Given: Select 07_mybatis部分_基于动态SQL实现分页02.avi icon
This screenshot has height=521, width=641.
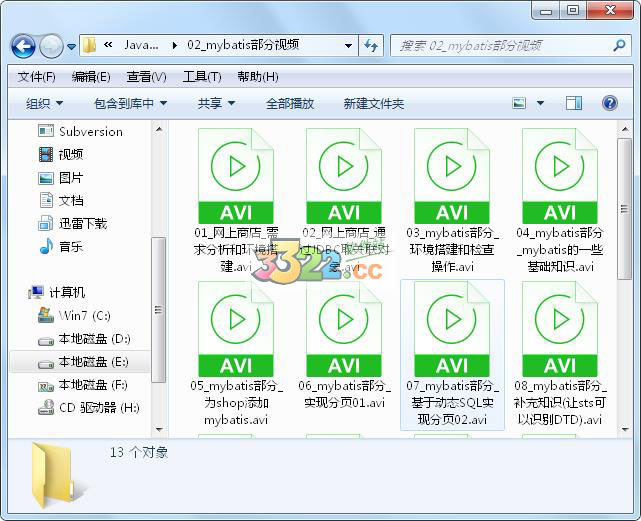Looking at the screenshot, I should (x=452, y=329).
